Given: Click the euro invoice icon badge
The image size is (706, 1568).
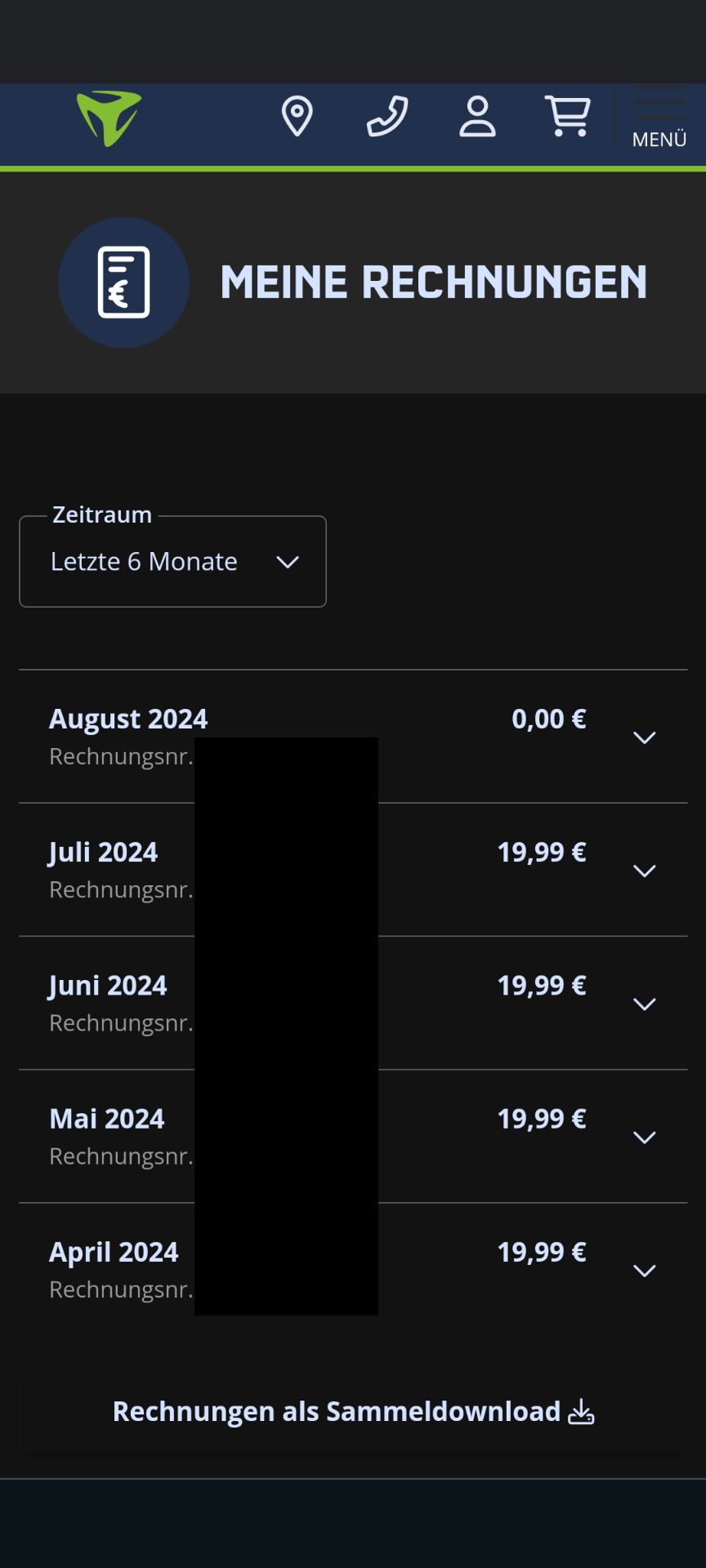Looking at the screenshot, I should click(x=124, y=283).
